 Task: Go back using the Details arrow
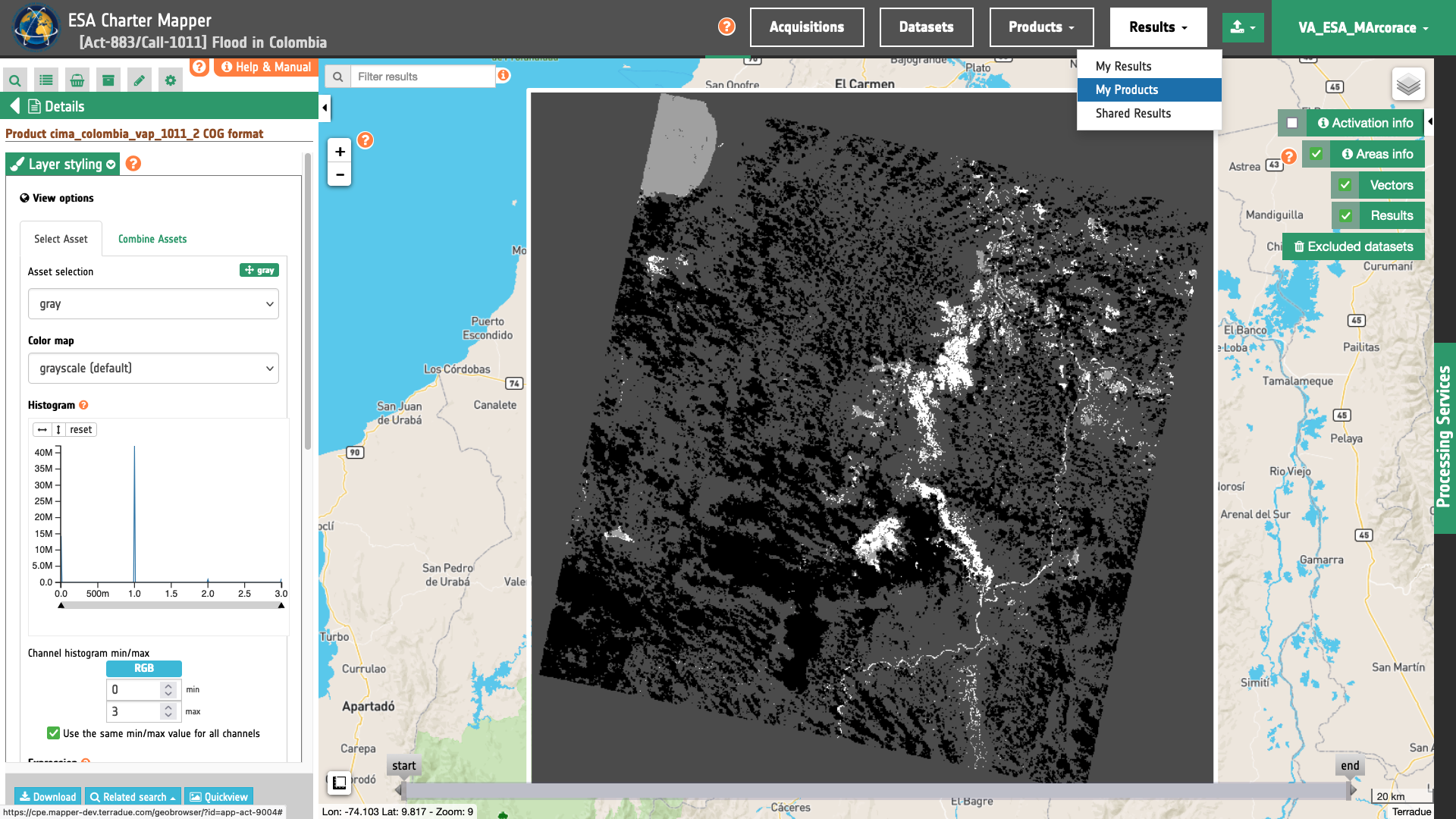click(x=14, y=106)
